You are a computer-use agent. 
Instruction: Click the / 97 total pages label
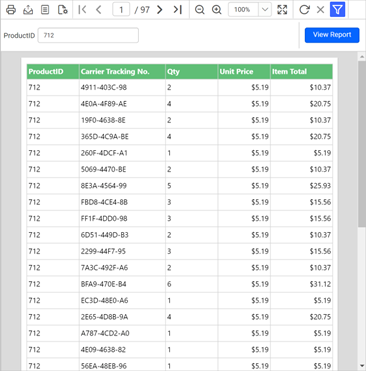point(142,10)
